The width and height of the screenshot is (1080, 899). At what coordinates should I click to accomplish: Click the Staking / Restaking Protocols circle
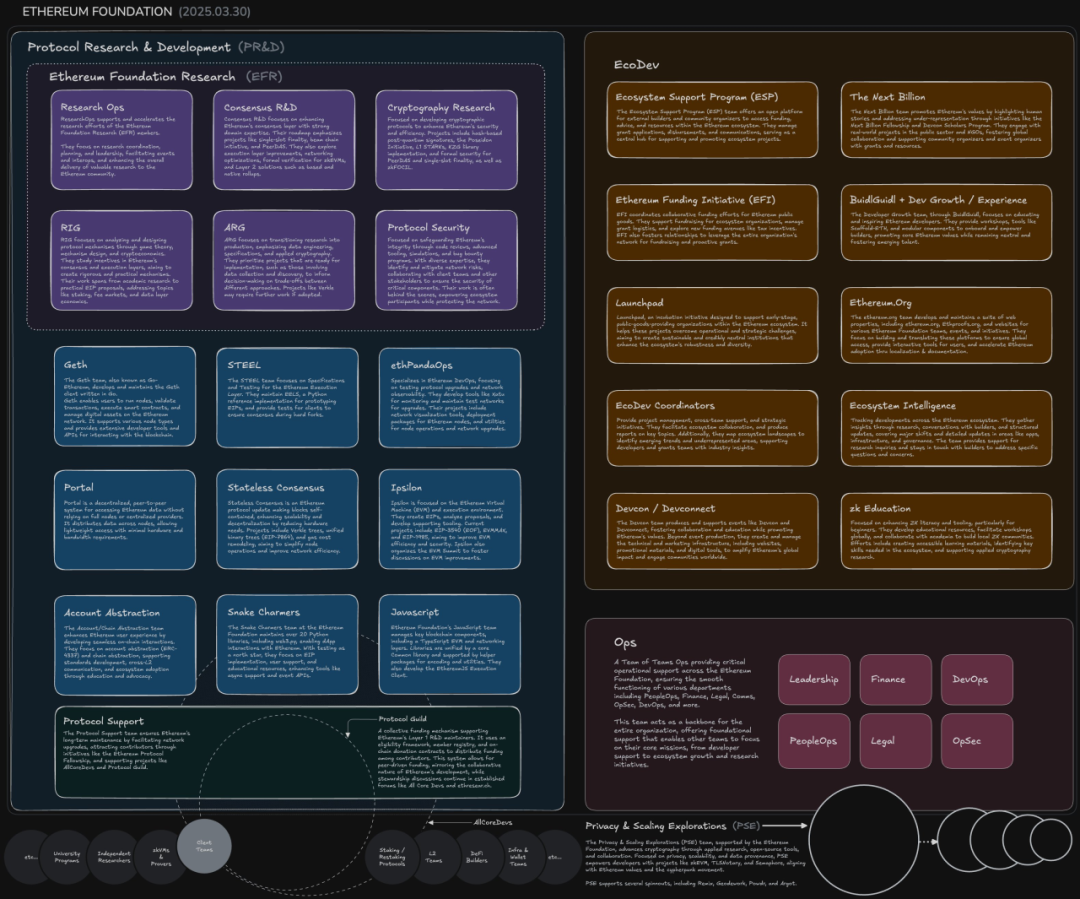click(x=393, y=857)
